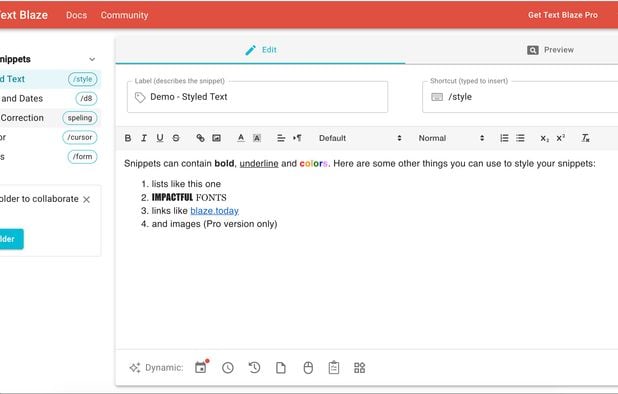618x394 pixels.
Task: Insert an image with the picture icon
Action: pyautogui.click(x=216, y=138)
